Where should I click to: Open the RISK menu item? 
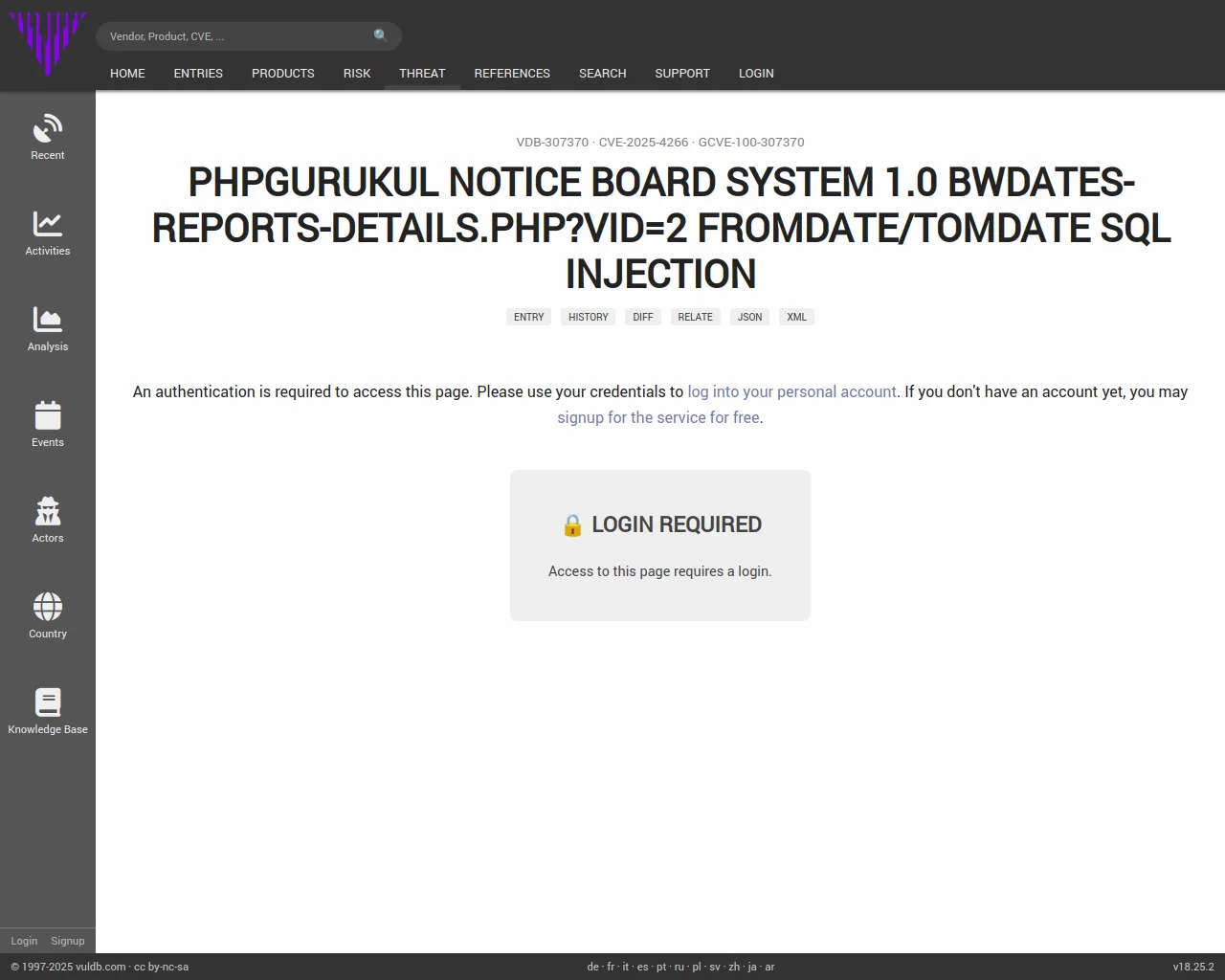[x=357, y=73]
